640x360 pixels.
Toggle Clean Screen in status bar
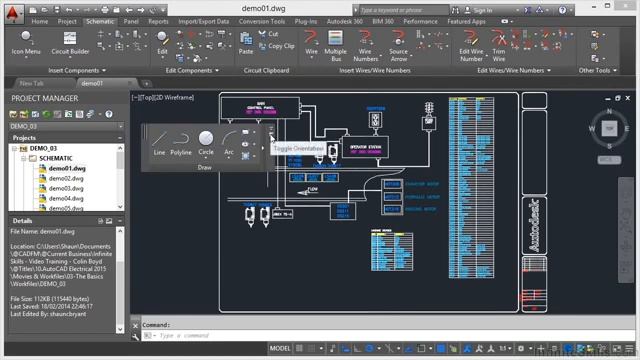(x=617, y=349)
